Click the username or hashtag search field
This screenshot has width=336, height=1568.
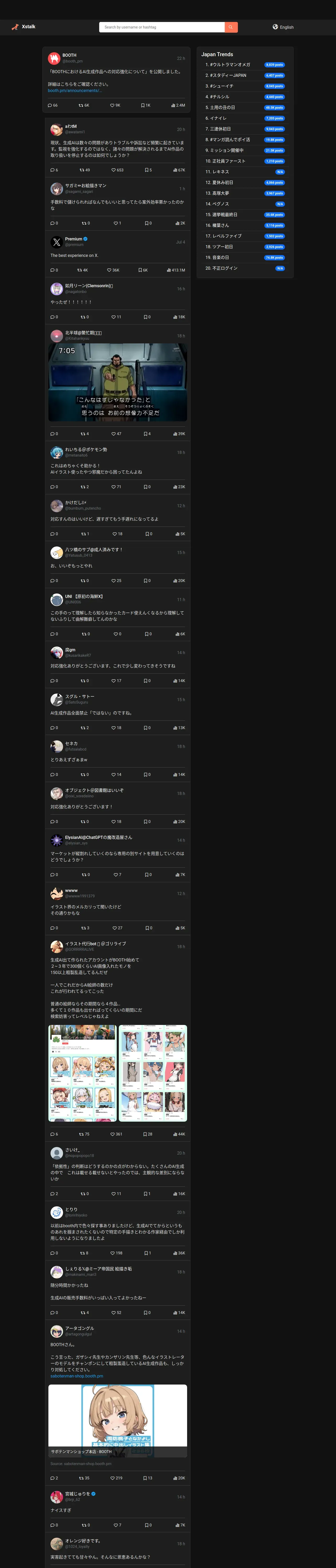click(x=162, y=27)
